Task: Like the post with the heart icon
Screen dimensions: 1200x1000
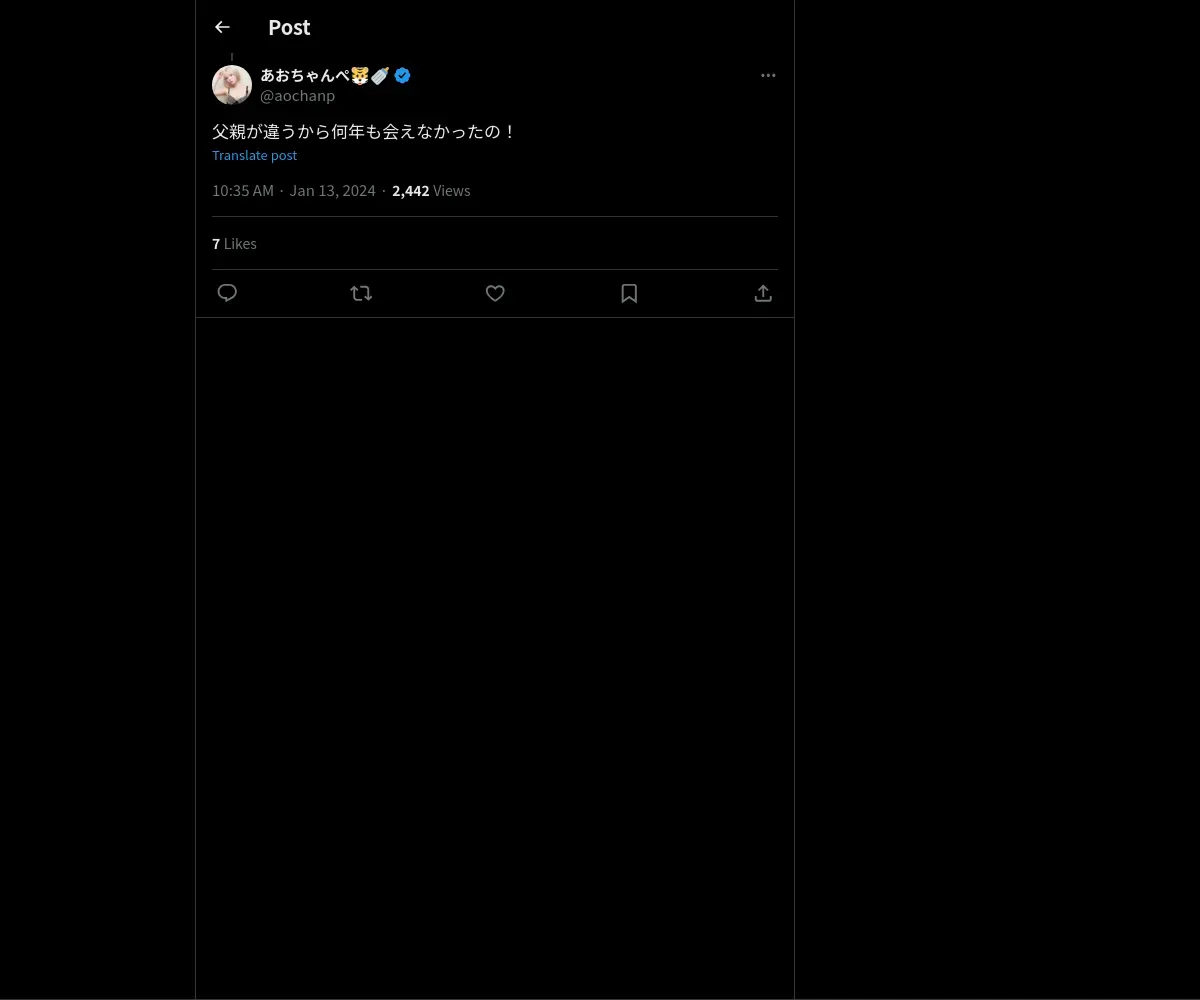Action: click(495, 293)
